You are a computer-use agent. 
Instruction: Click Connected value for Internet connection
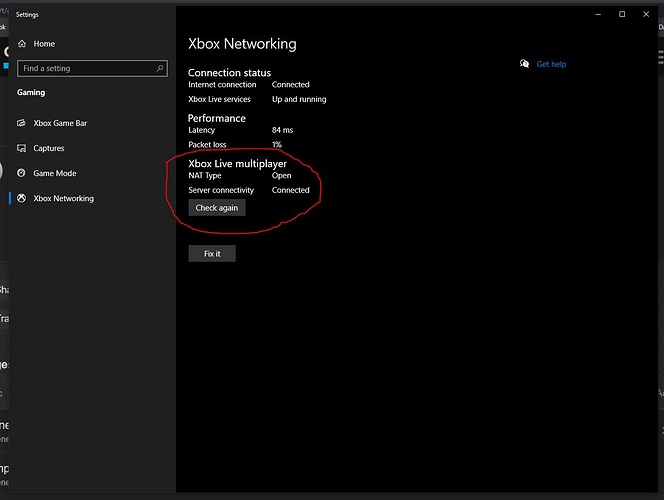pyautogui.click(x=290, y=85)
